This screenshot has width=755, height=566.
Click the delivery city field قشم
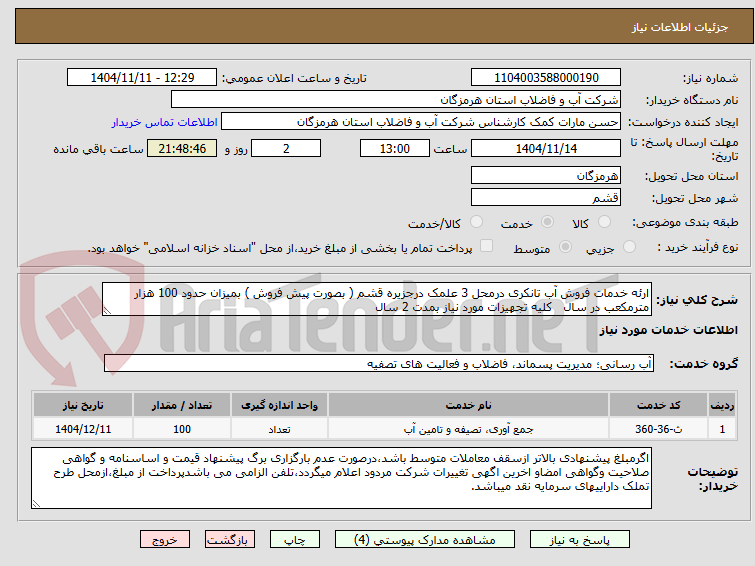[546, 197]
